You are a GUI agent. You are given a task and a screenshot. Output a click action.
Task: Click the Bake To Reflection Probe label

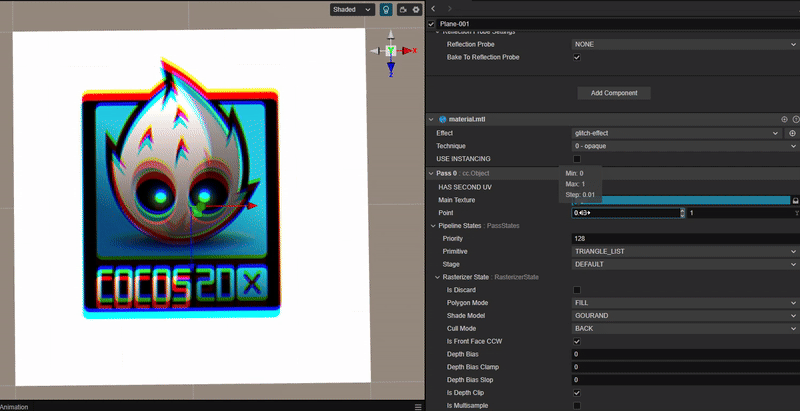point(483,57)
